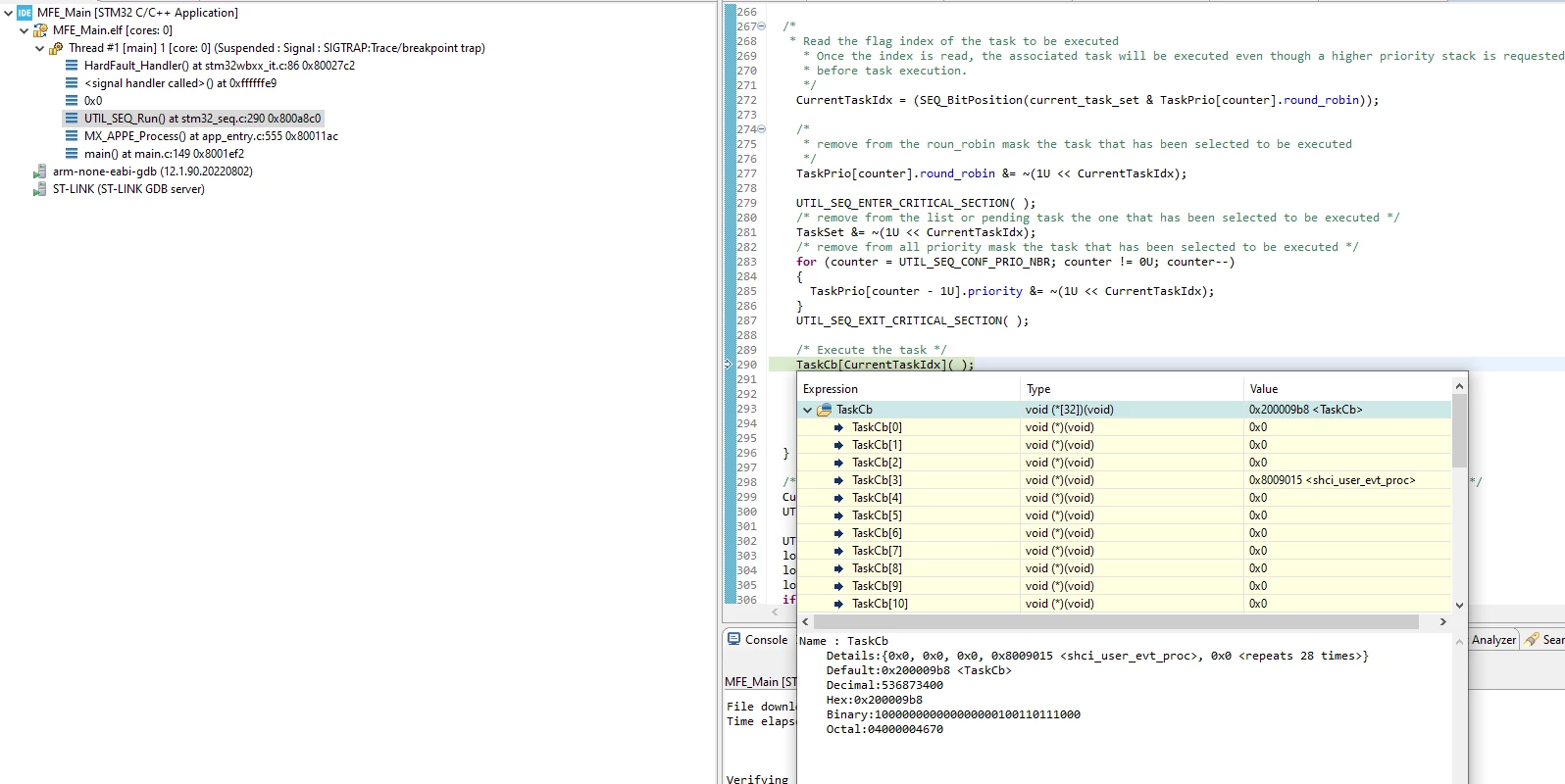
Task: Collapse comment fold at line 267
Action: coord(762,26)
